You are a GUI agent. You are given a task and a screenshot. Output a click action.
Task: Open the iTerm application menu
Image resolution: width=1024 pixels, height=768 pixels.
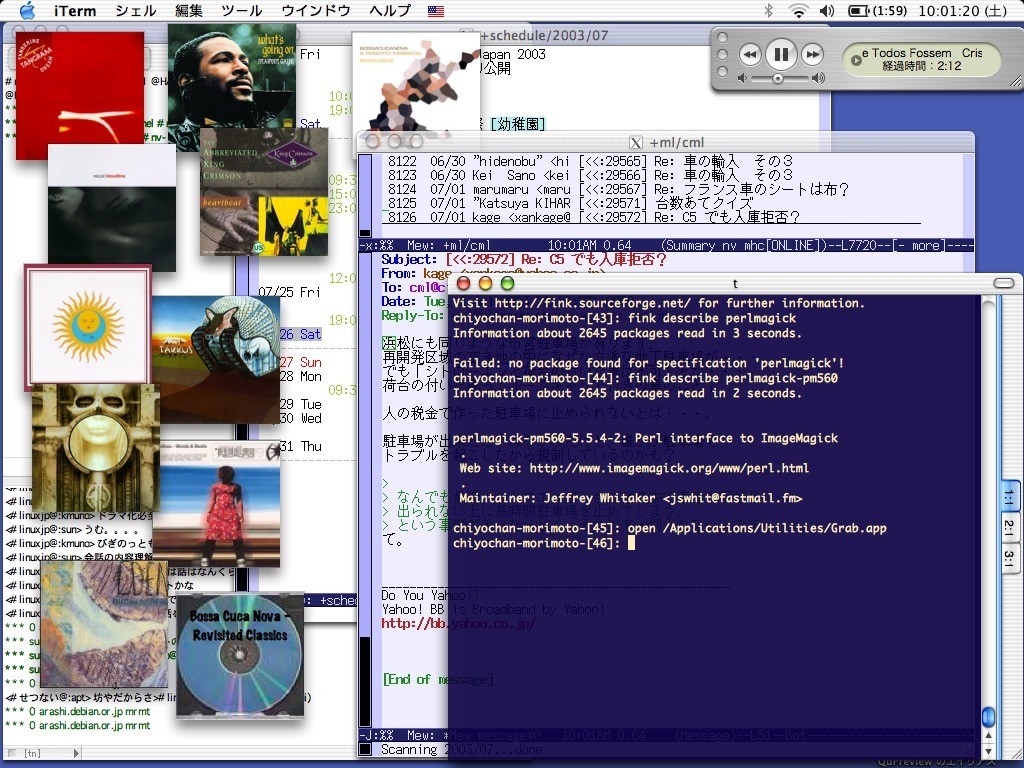[75, 10]
